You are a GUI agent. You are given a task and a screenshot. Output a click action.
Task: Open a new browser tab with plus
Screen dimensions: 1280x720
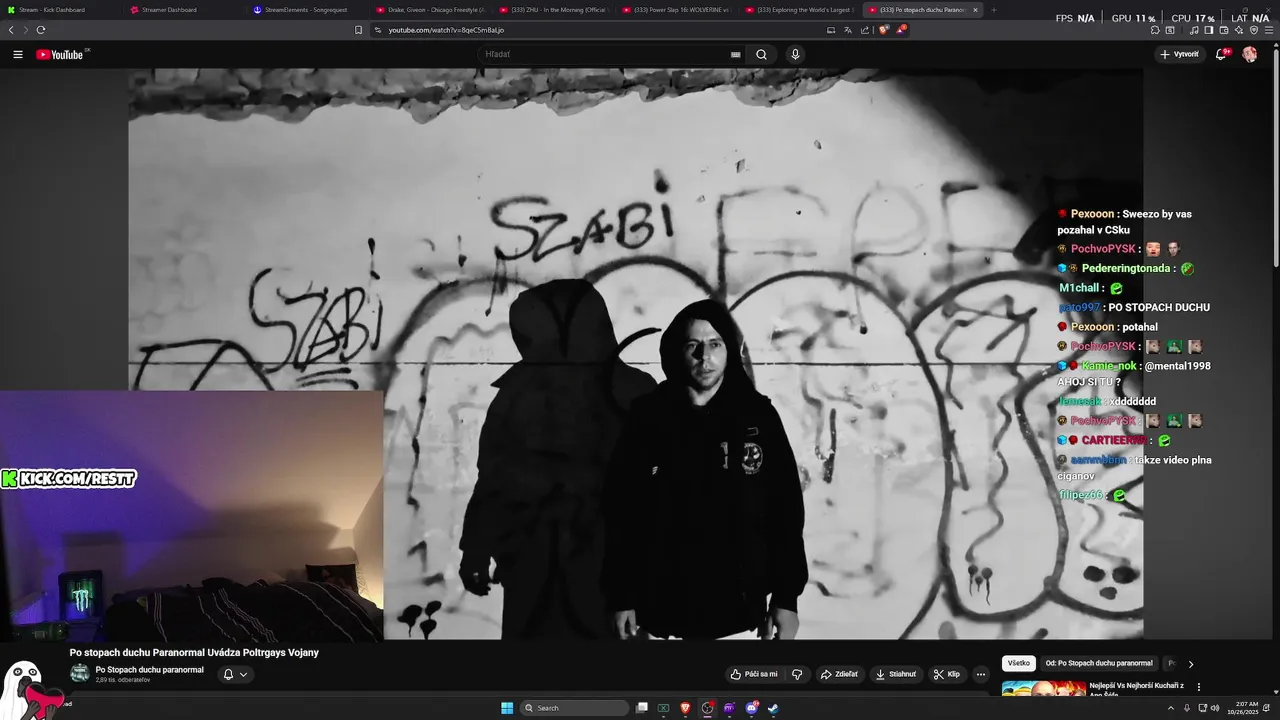pos(994,10)
